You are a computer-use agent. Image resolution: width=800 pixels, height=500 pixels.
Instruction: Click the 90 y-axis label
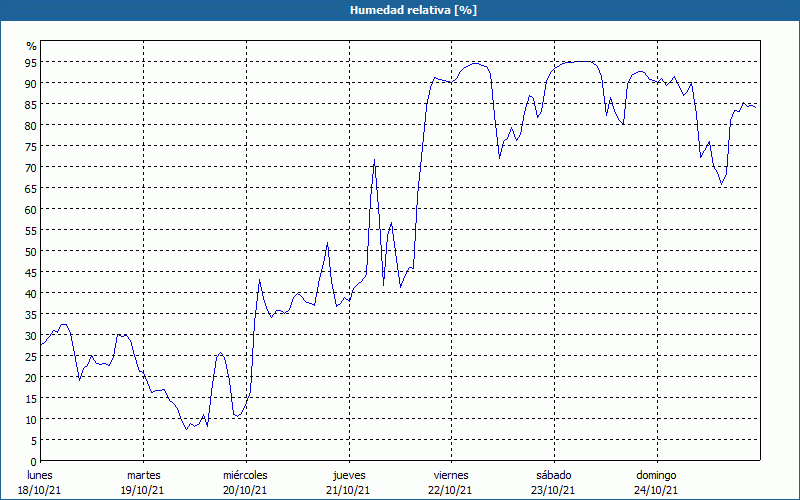point(31,83)
